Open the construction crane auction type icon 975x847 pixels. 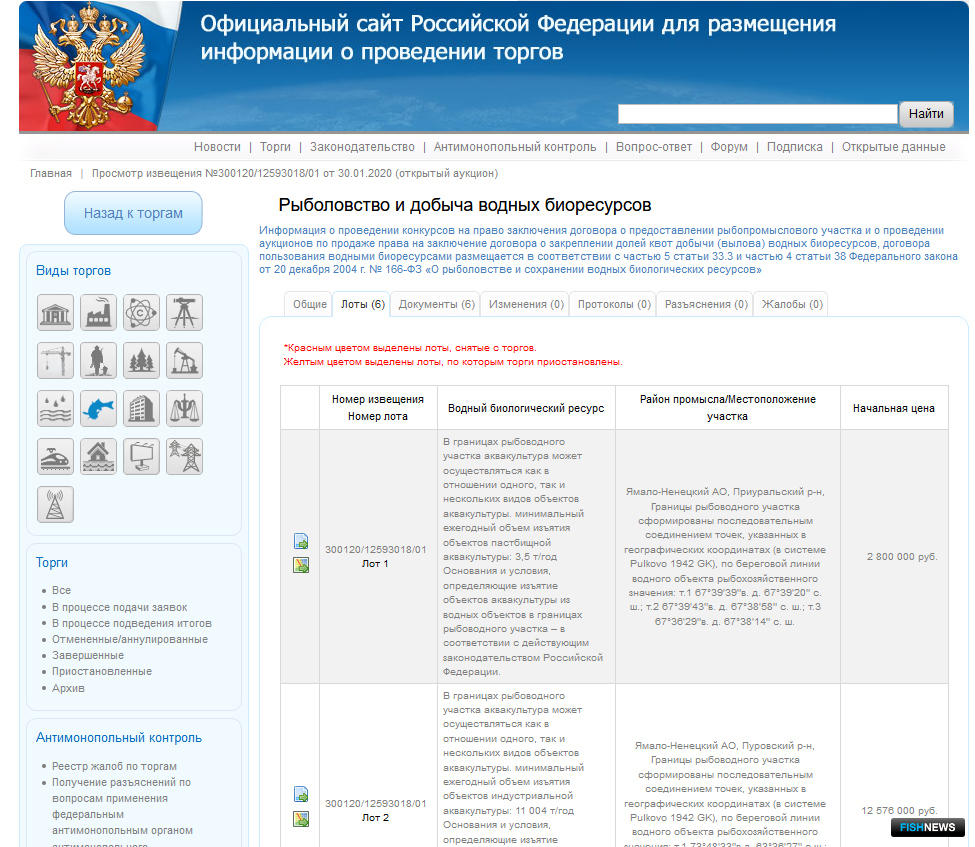pyautogui.click(x=55, y=360)
